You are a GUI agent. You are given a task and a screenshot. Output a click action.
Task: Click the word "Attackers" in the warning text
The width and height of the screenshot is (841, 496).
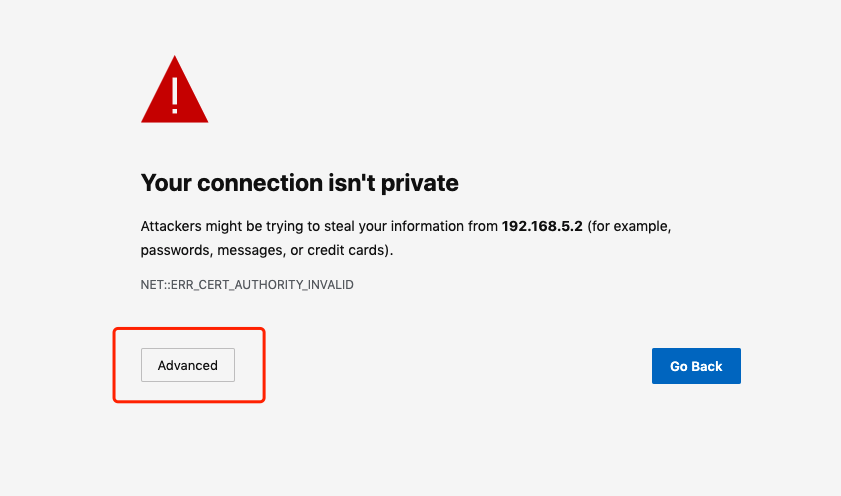coord(171,227)
